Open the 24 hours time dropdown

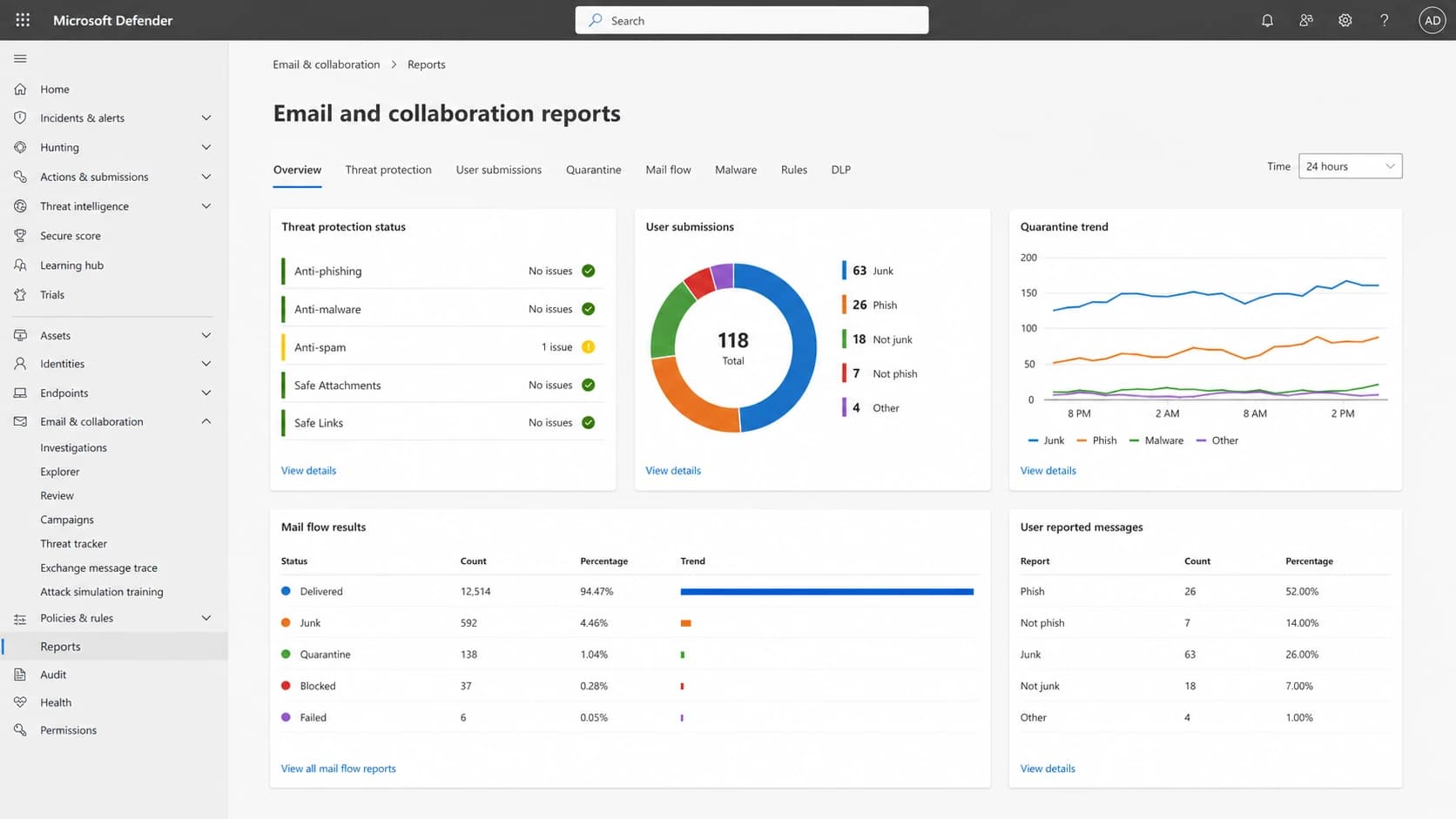pos(1350,166)
